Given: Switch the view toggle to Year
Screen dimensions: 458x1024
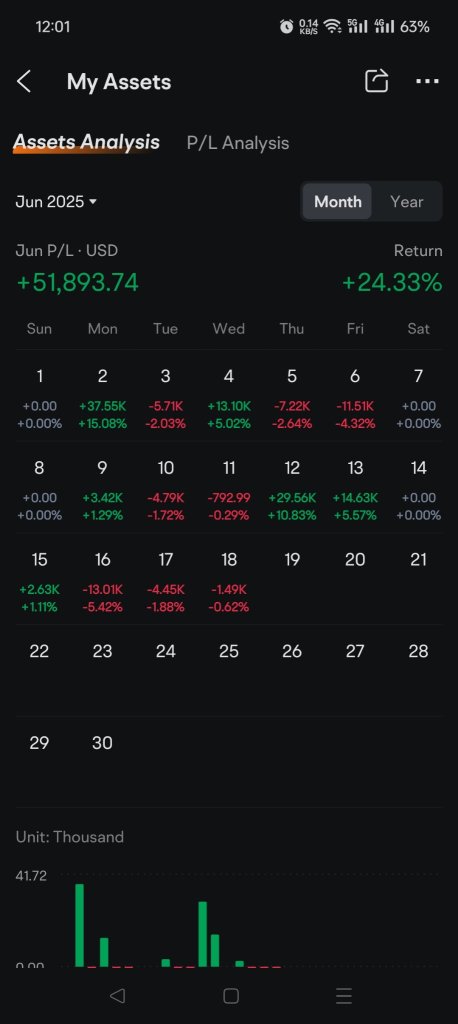Looking at the screenshot, I should pyautogui.click(x=406, y=201).
